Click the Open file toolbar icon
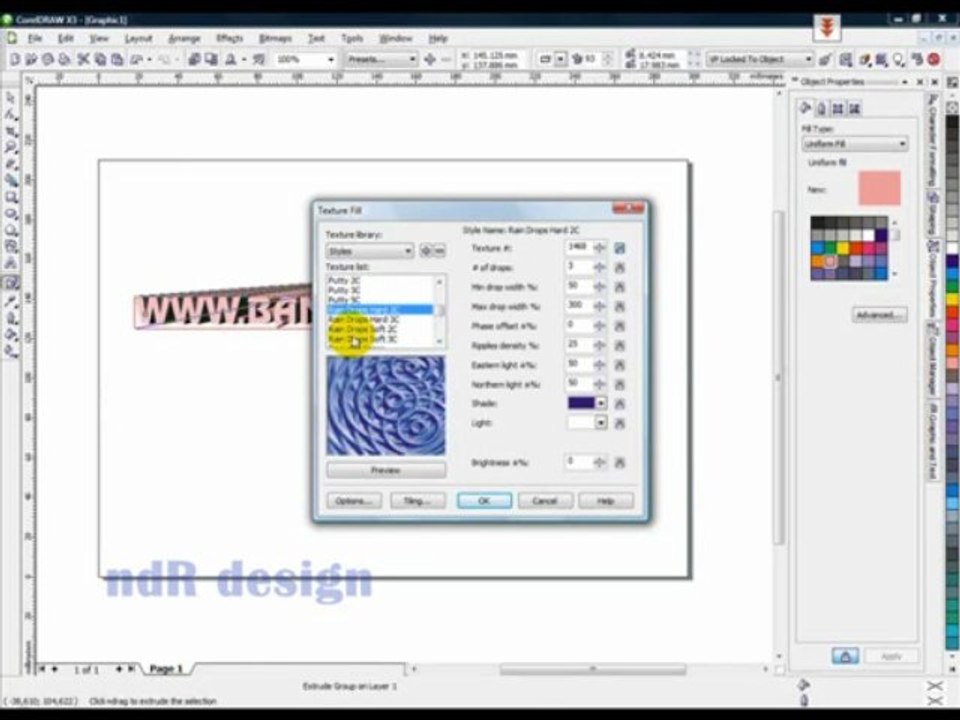 31,59
